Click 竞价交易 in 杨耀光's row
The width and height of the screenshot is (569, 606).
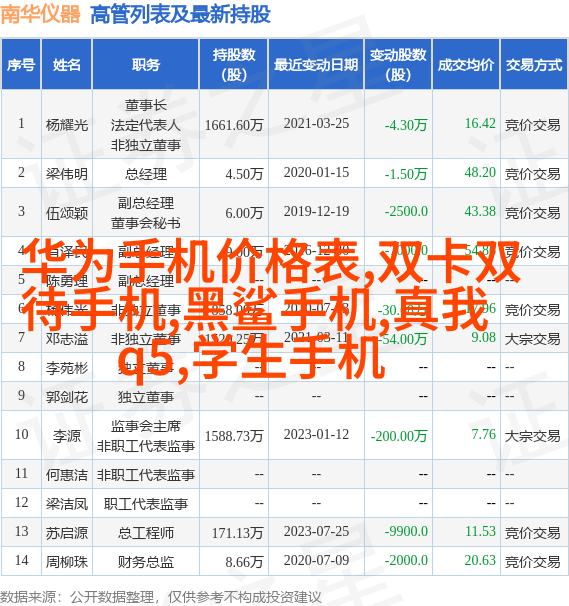(533, 125)
